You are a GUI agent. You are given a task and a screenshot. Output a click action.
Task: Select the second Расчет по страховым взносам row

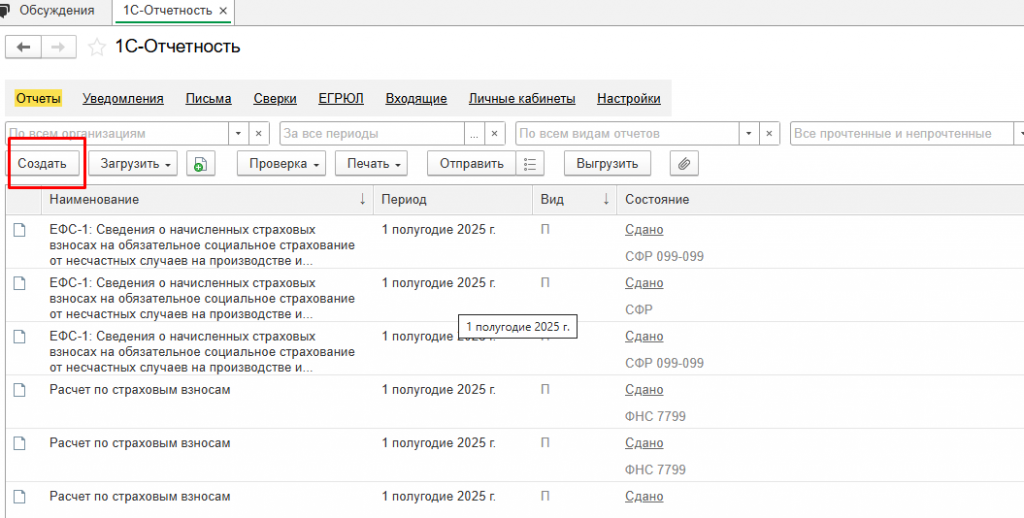click(515, 456)
